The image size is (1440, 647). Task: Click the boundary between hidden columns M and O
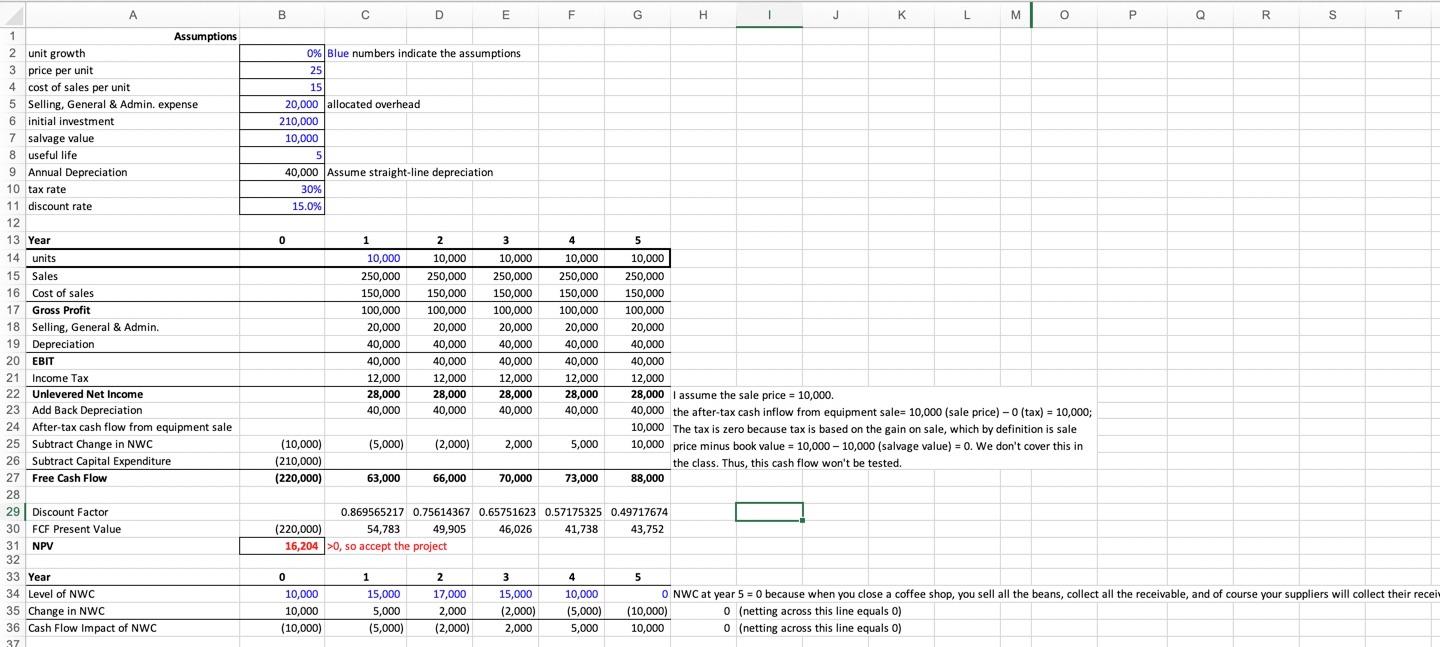tap(1030, 15)
